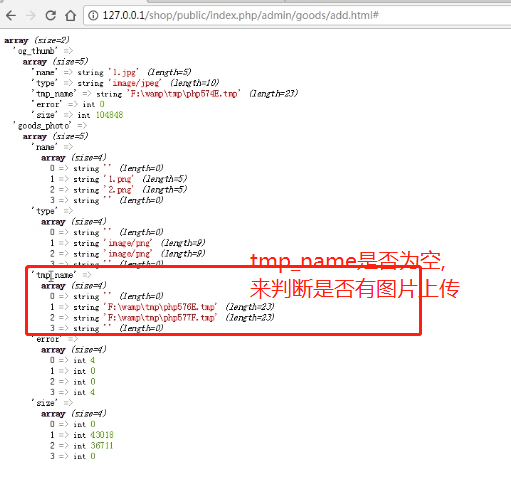Select the top 'array (size=2)' text
Screen dimensions: 511x478
(x=37, y=40)
